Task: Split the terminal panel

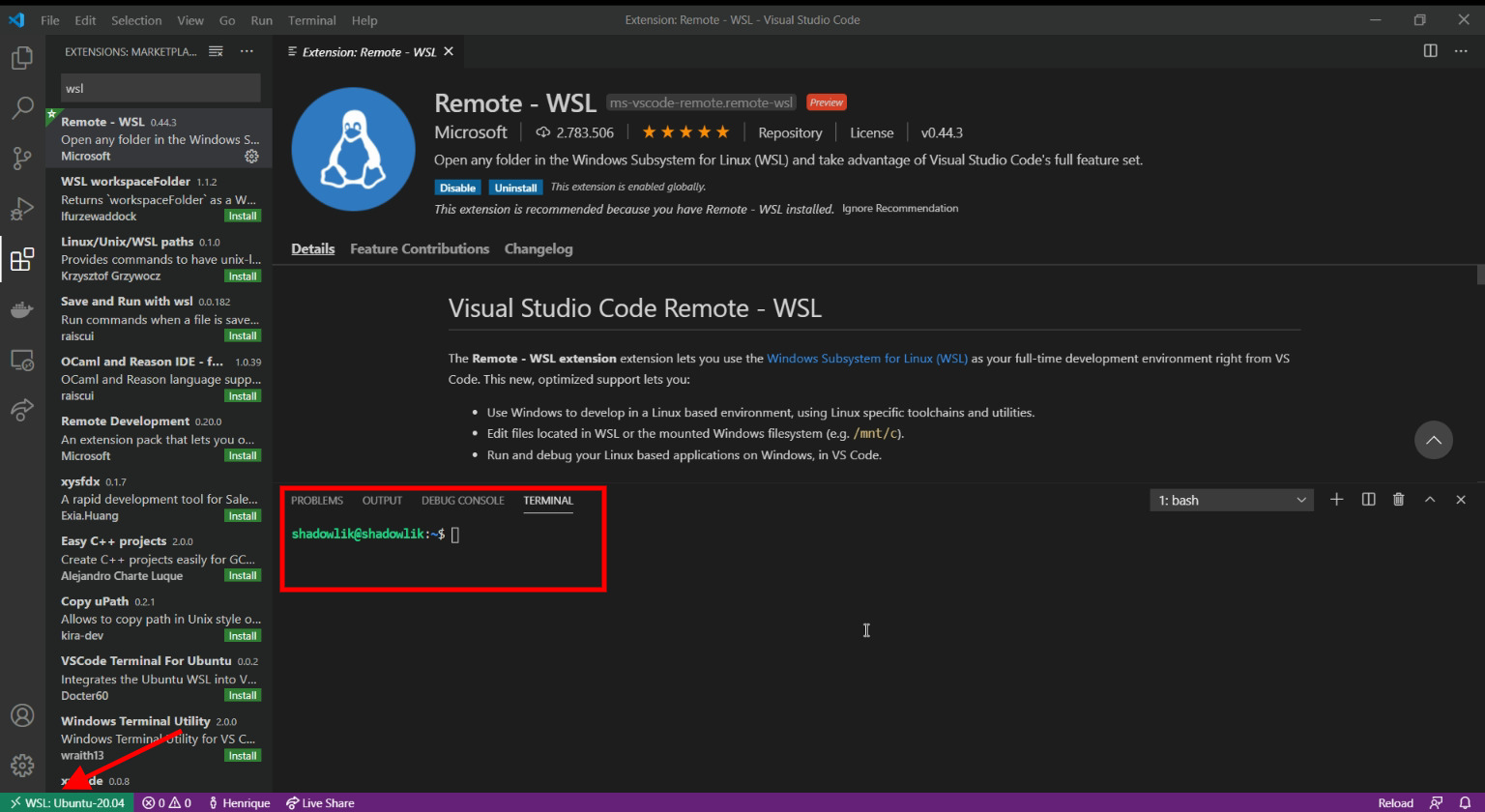Action: [1368, 499]
